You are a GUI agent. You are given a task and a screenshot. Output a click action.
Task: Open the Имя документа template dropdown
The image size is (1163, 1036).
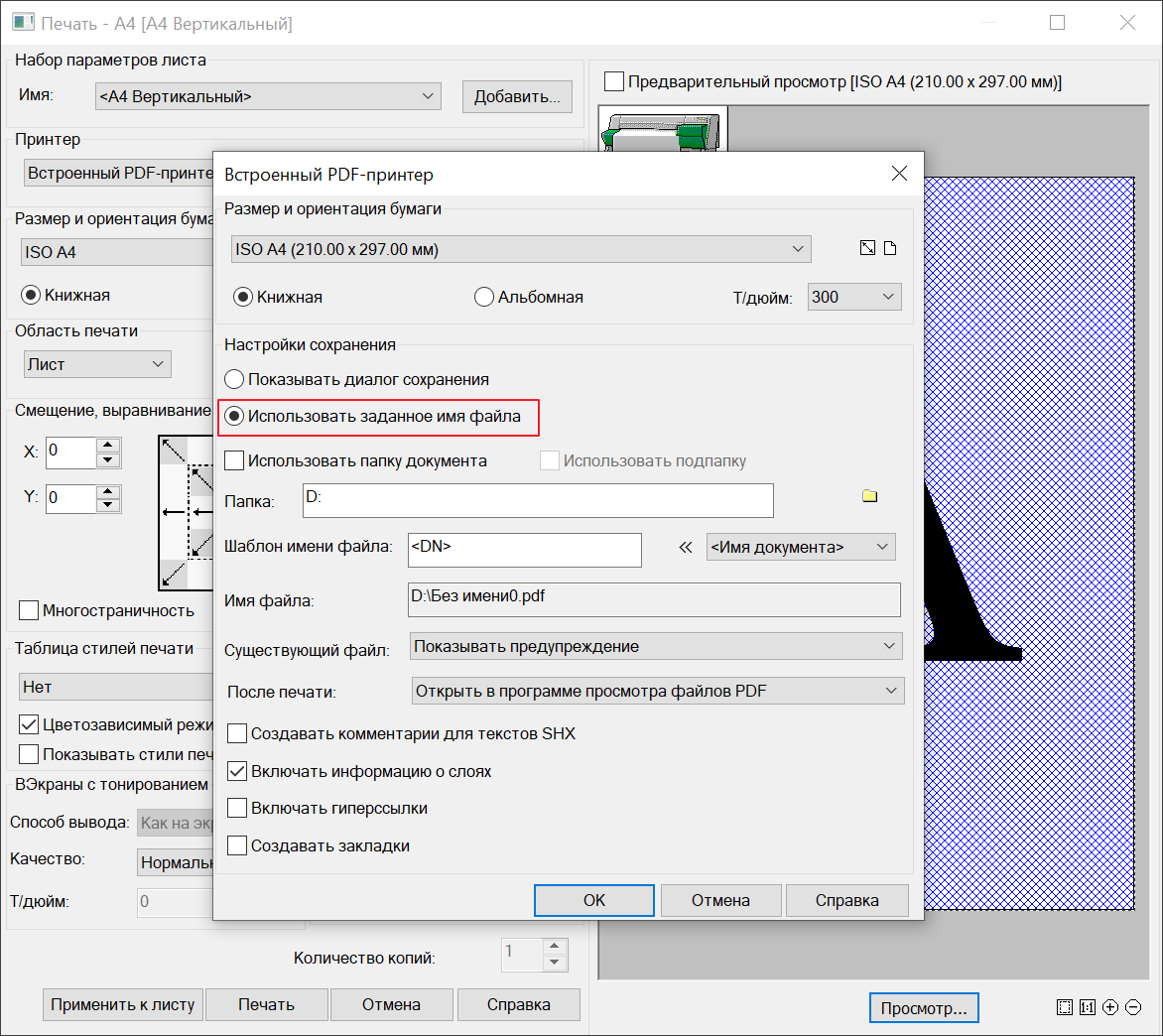(800, 547)
